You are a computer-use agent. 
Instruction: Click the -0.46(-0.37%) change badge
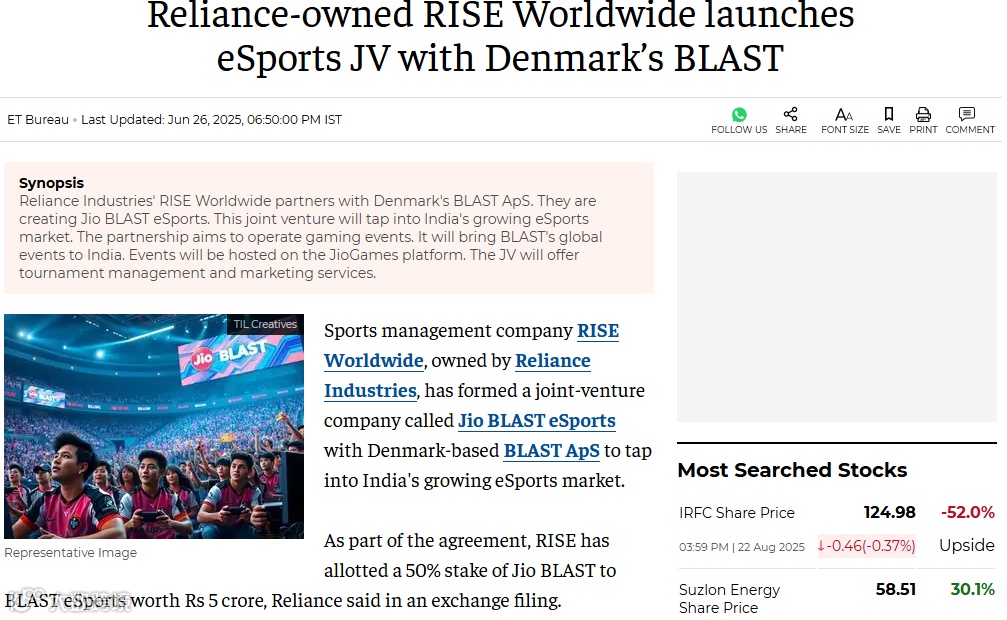pyautogui.click(x=866, y=546)
